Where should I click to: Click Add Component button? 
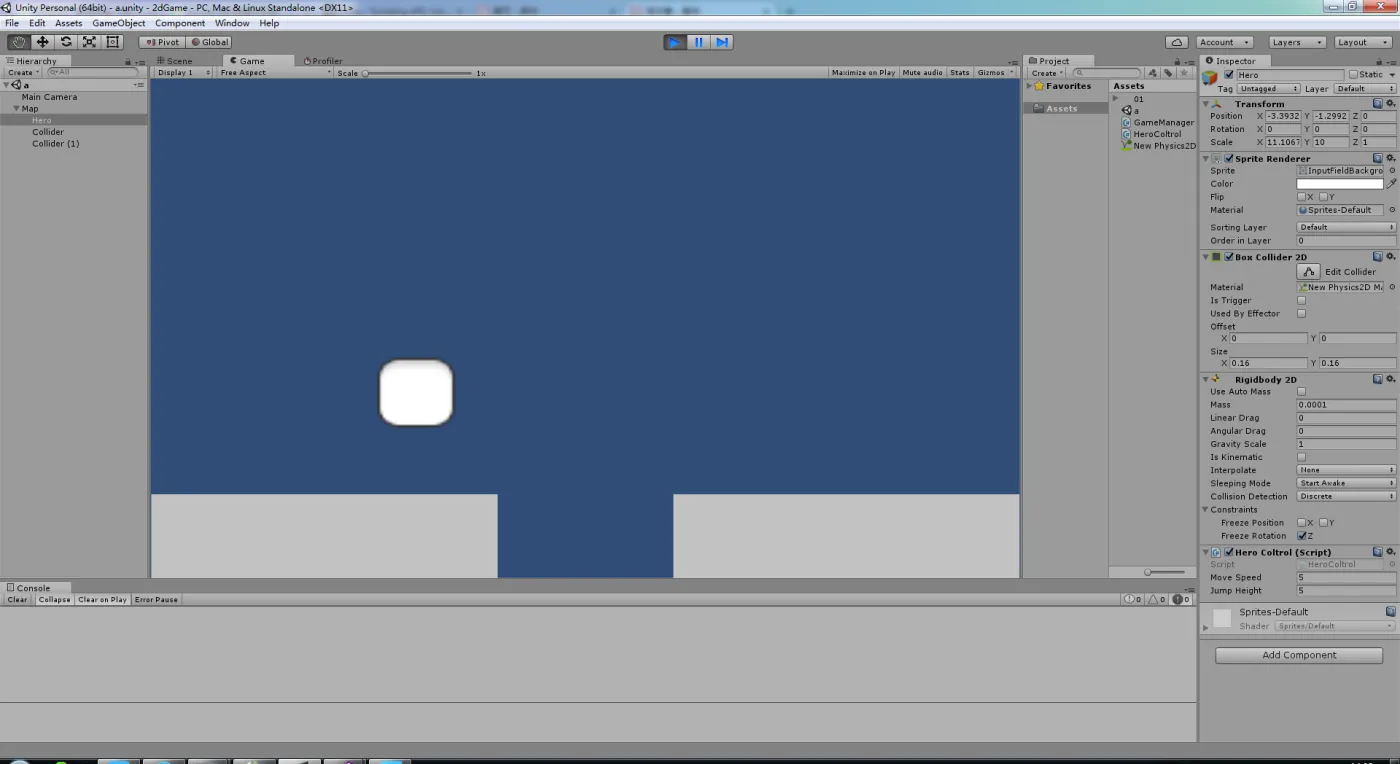click(x=1298, y=655)
